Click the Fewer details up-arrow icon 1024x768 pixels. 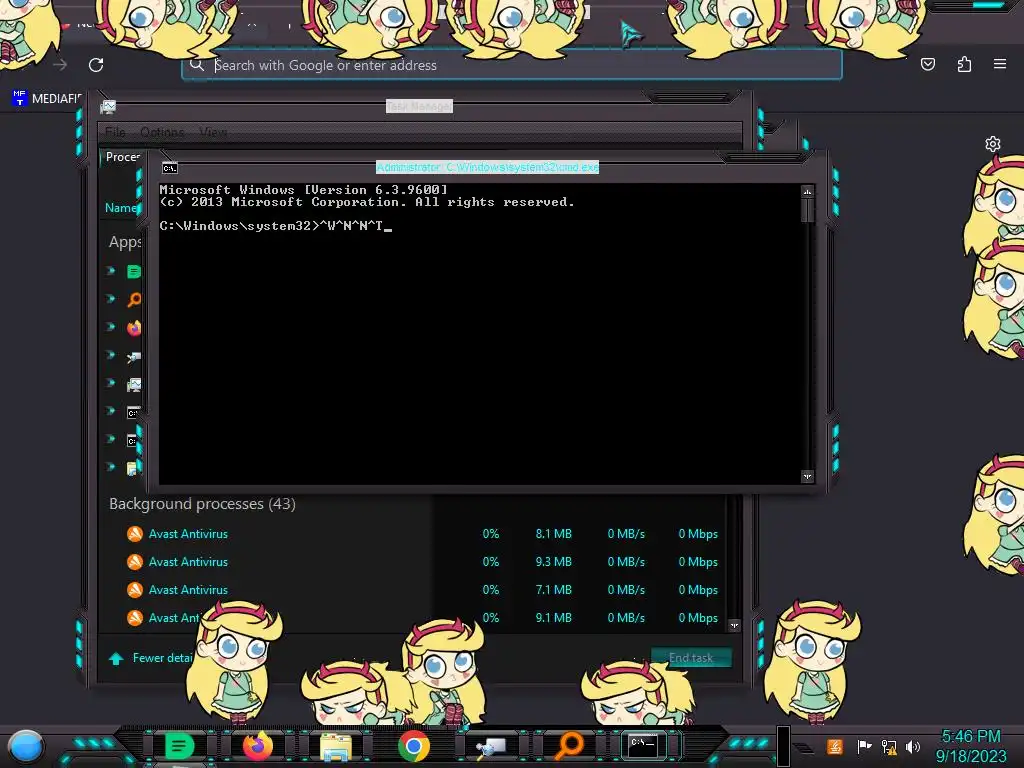[x=116, y=658]
